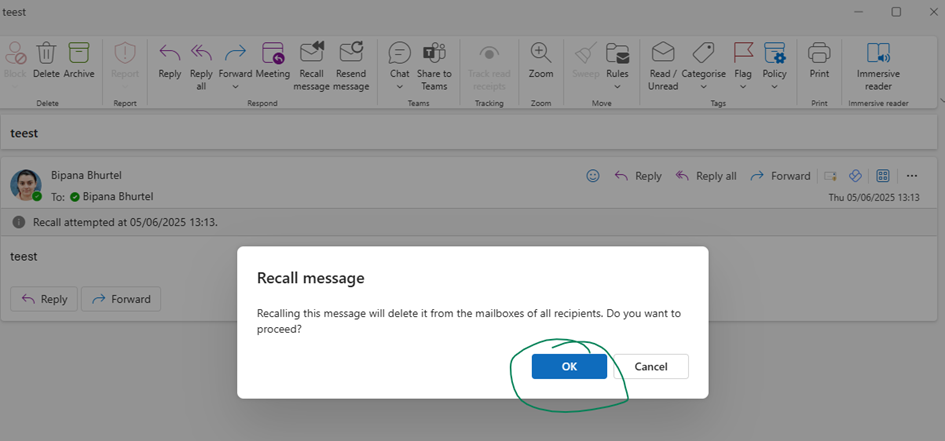
Task: Click Forward in message header
Action: point(780,176)
